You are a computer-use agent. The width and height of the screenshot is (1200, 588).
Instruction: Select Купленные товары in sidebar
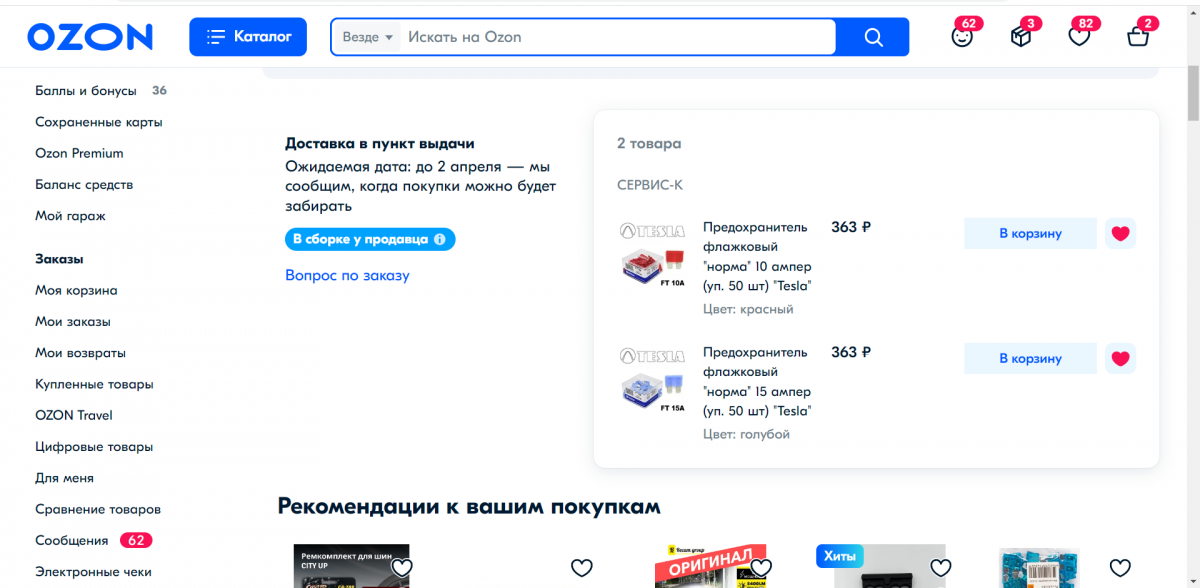(94, 384)
